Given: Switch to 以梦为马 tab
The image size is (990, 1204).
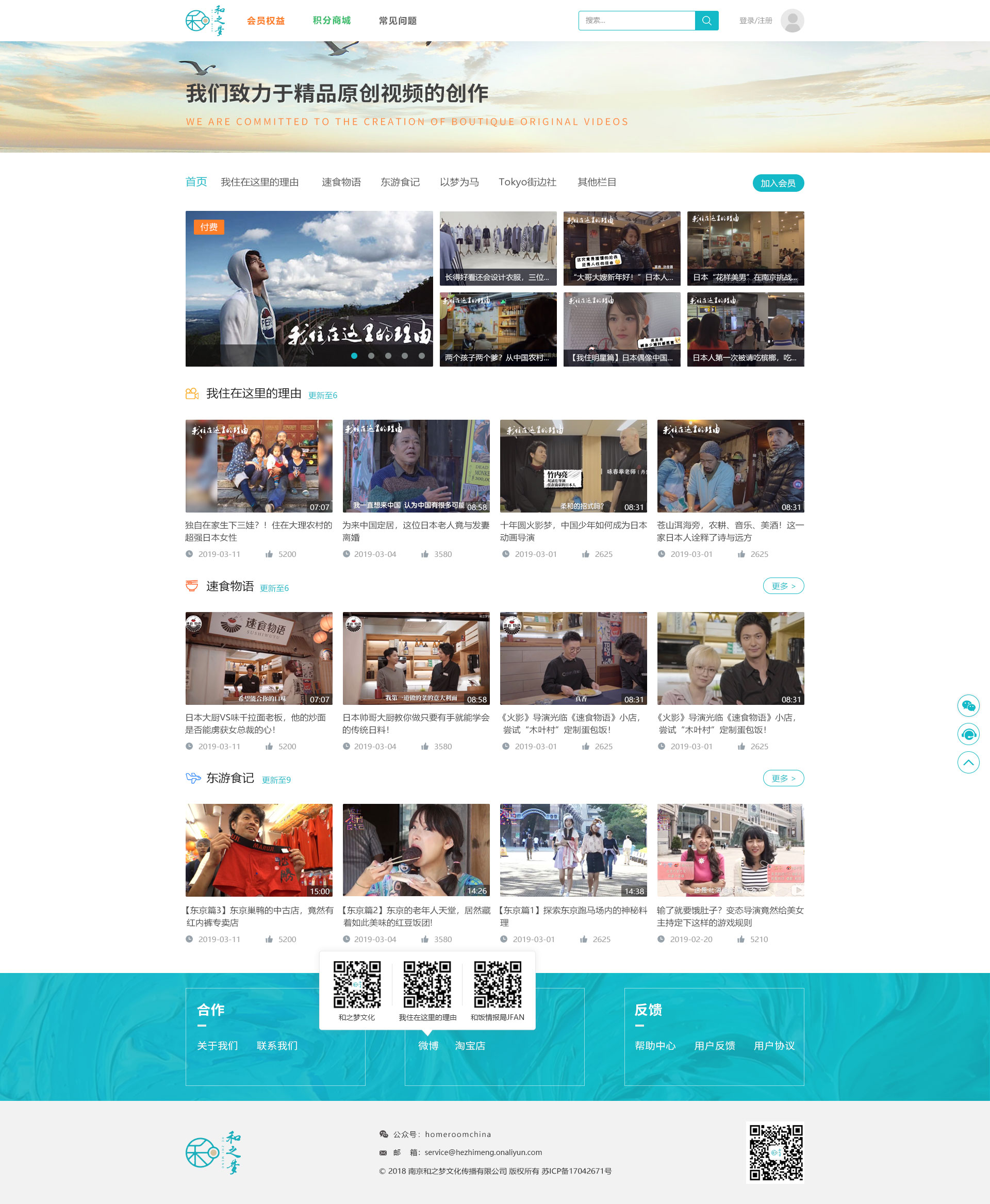Looking at the screenshot, I should pyautogui.click(x=459, y=182).
